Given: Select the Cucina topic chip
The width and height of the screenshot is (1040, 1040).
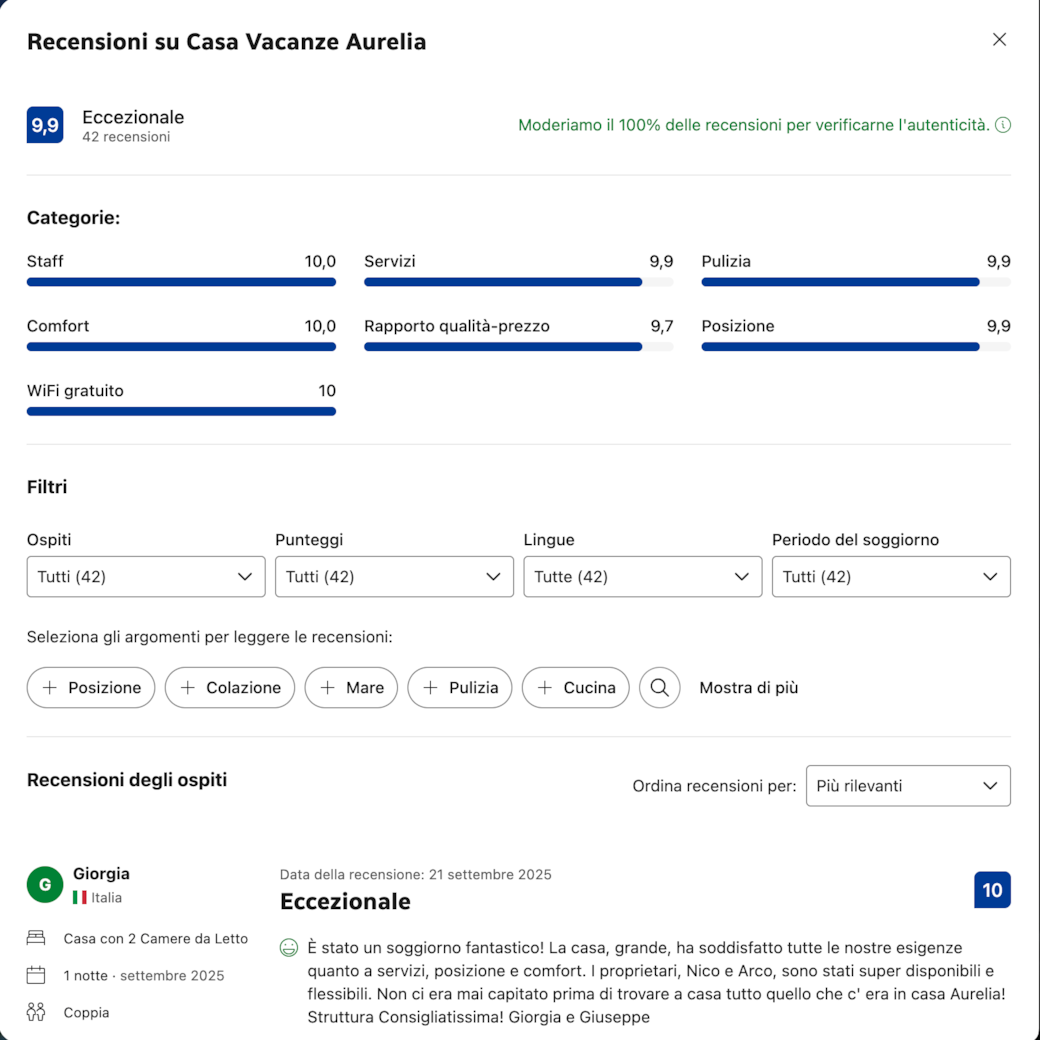Looking at the screenshot, I should coord(575,687).
